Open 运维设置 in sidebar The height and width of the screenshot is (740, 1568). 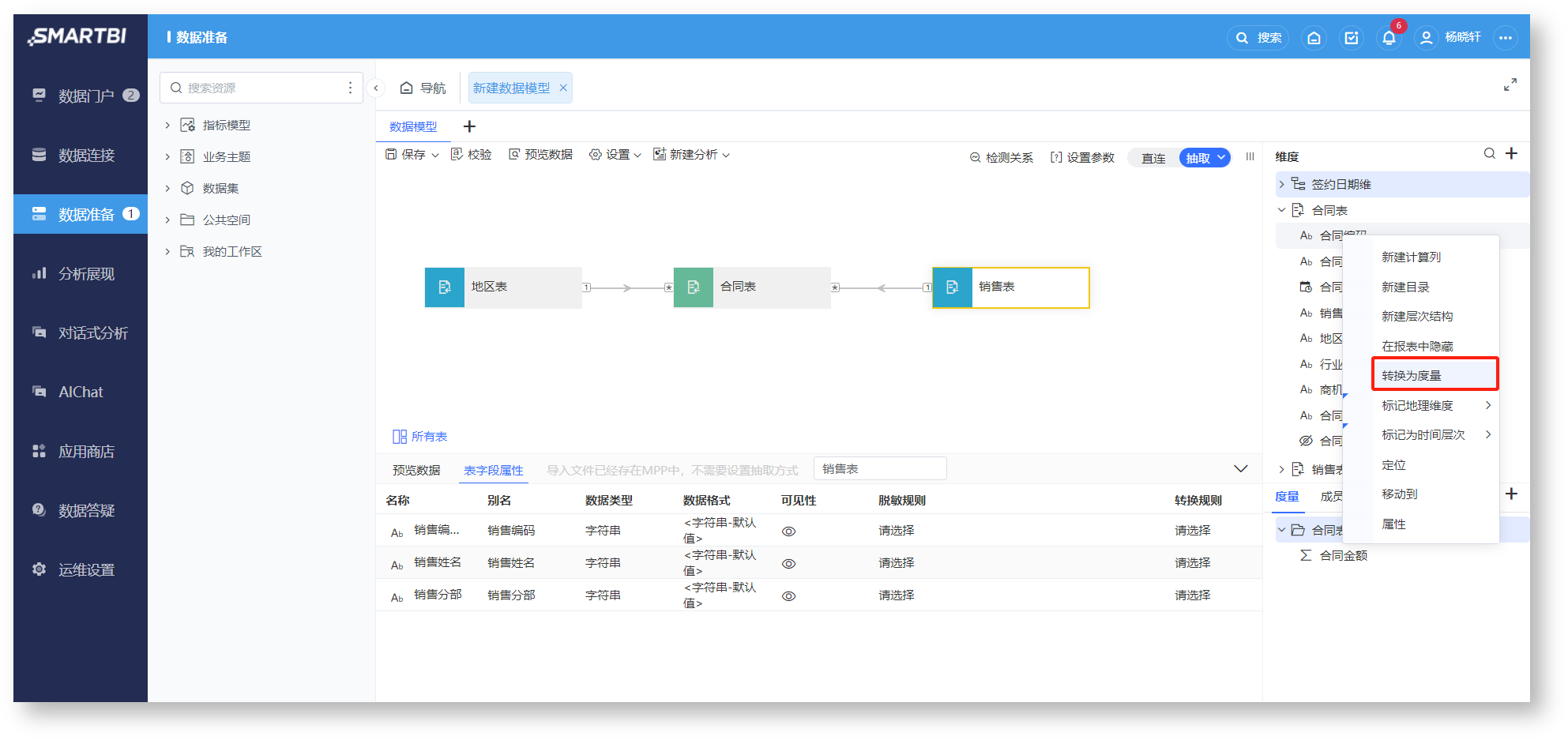coord(81,569)
